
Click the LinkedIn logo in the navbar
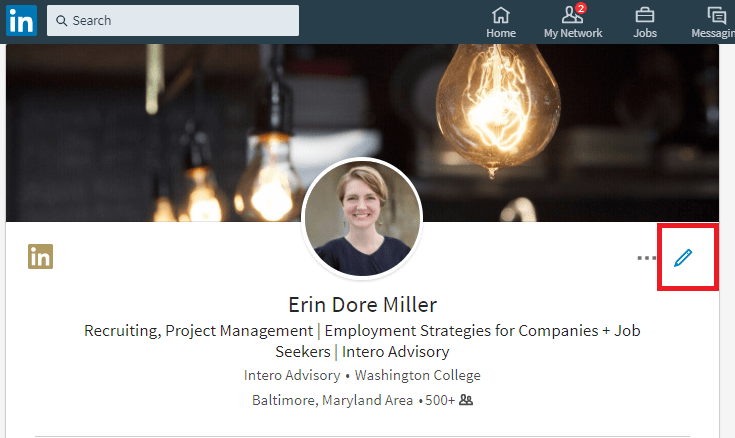tap(22, 21)
